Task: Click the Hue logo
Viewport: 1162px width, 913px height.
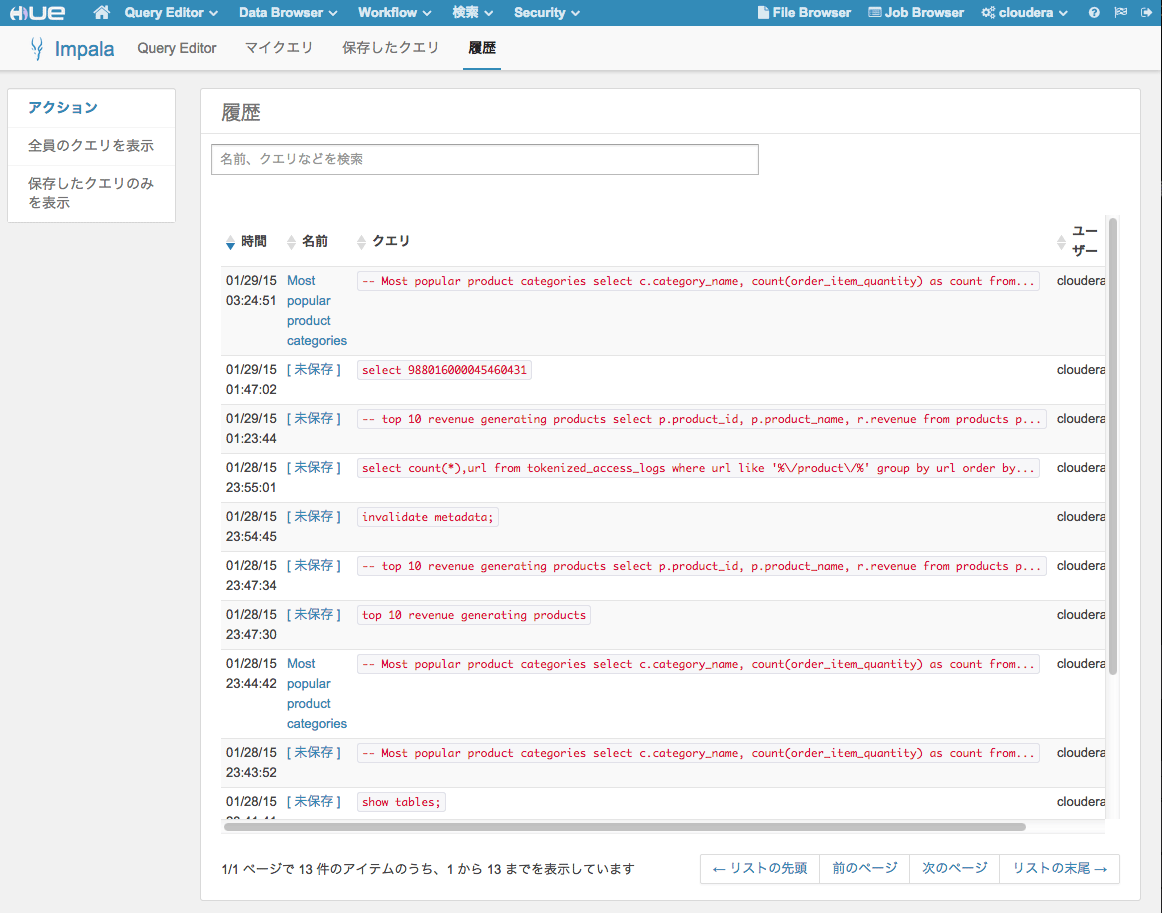Action: click(38, 13)
